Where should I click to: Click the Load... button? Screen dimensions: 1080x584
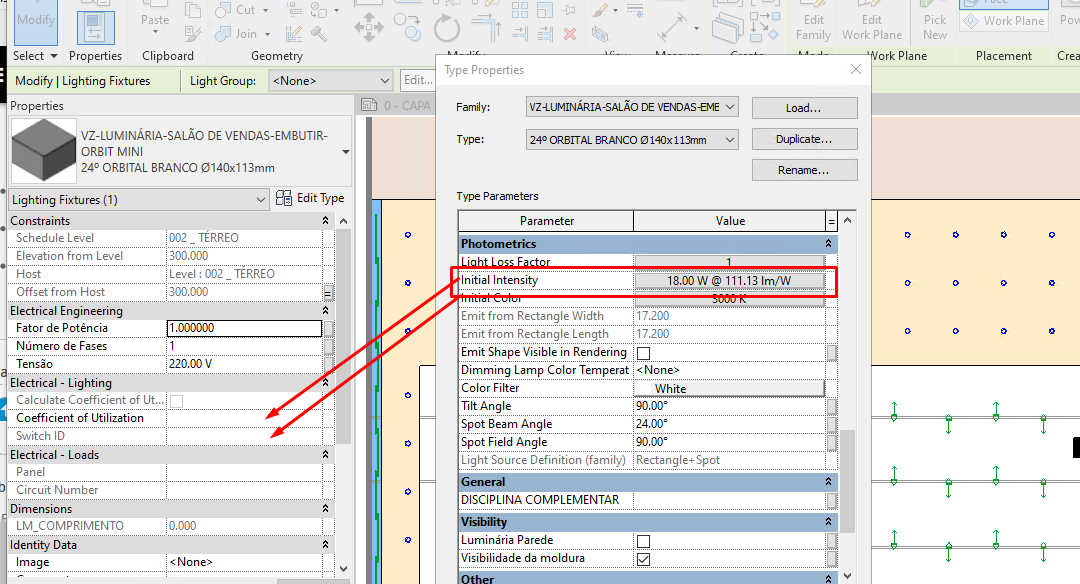(x=804, y=108)
